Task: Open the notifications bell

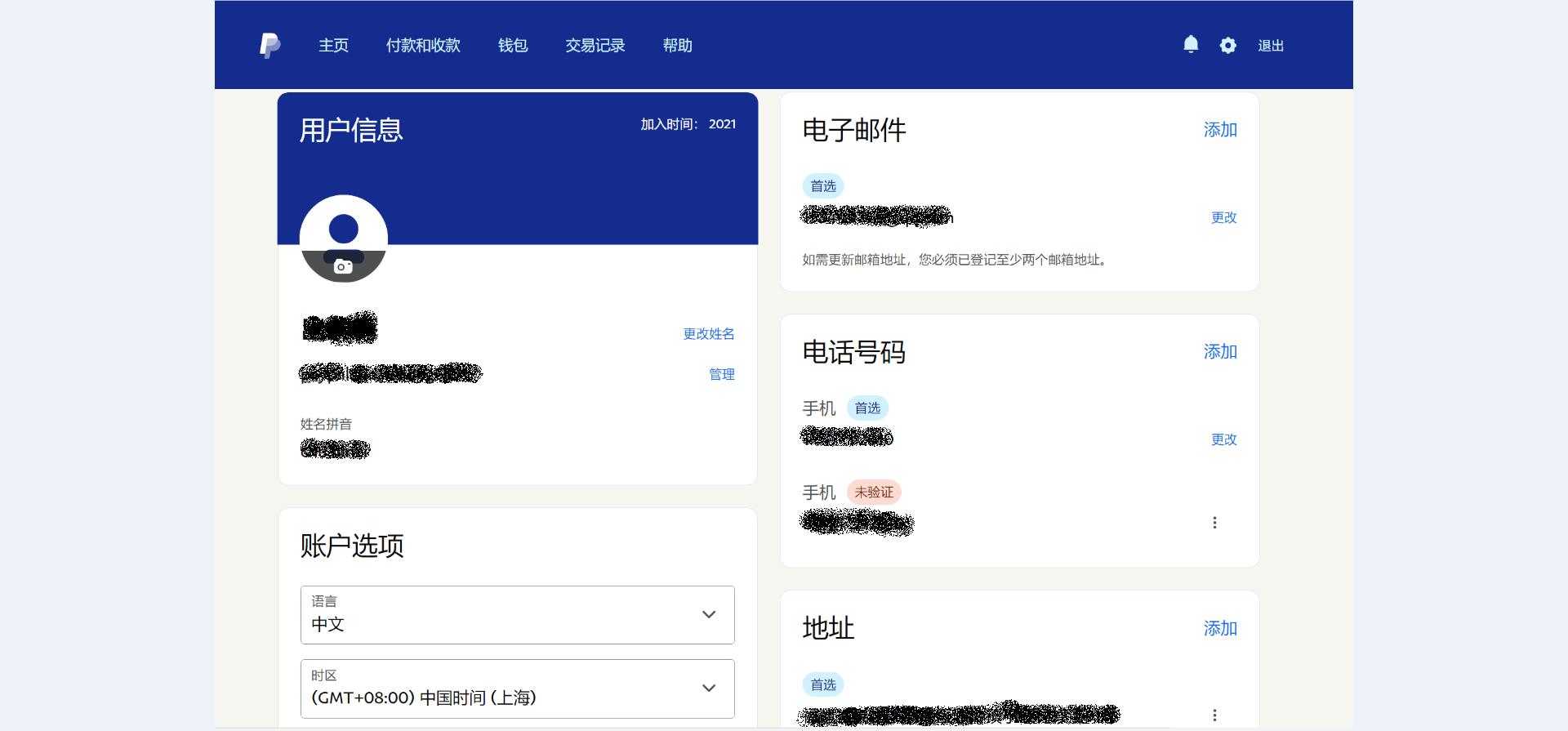Action: coord(1191,45)
